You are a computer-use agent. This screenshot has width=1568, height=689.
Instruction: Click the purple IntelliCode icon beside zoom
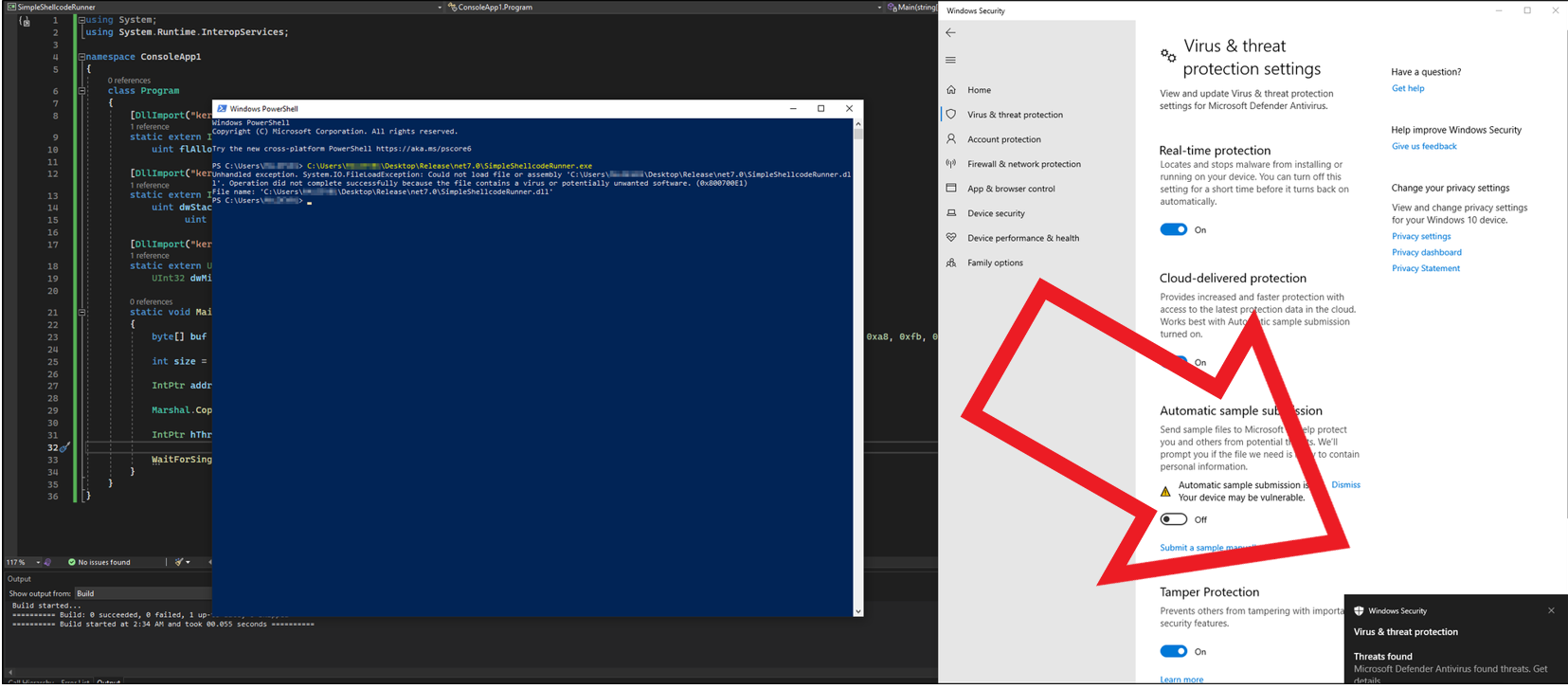click(x=49, y=562)
